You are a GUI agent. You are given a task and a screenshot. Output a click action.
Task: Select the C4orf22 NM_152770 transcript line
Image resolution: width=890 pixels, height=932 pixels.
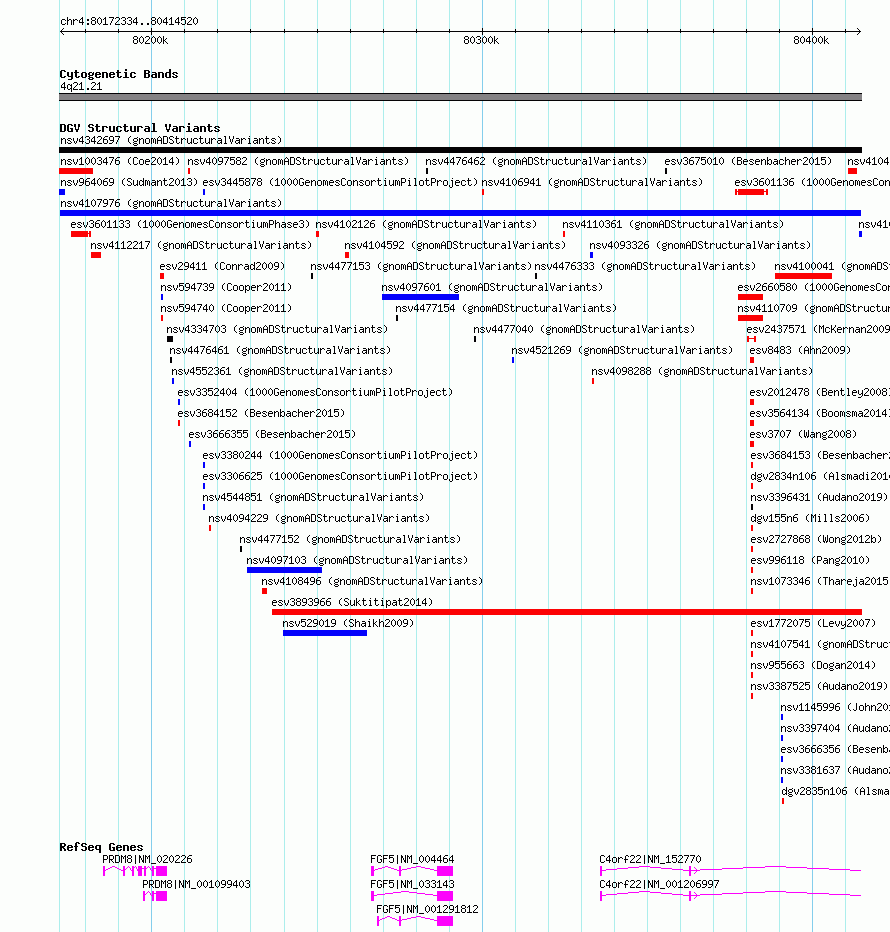[731, 871]
